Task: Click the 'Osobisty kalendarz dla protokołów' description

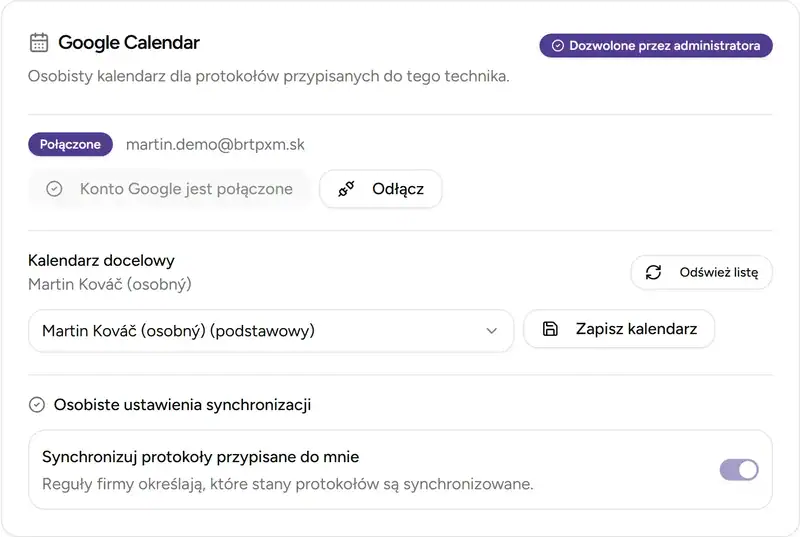Action: coord(269,76)
